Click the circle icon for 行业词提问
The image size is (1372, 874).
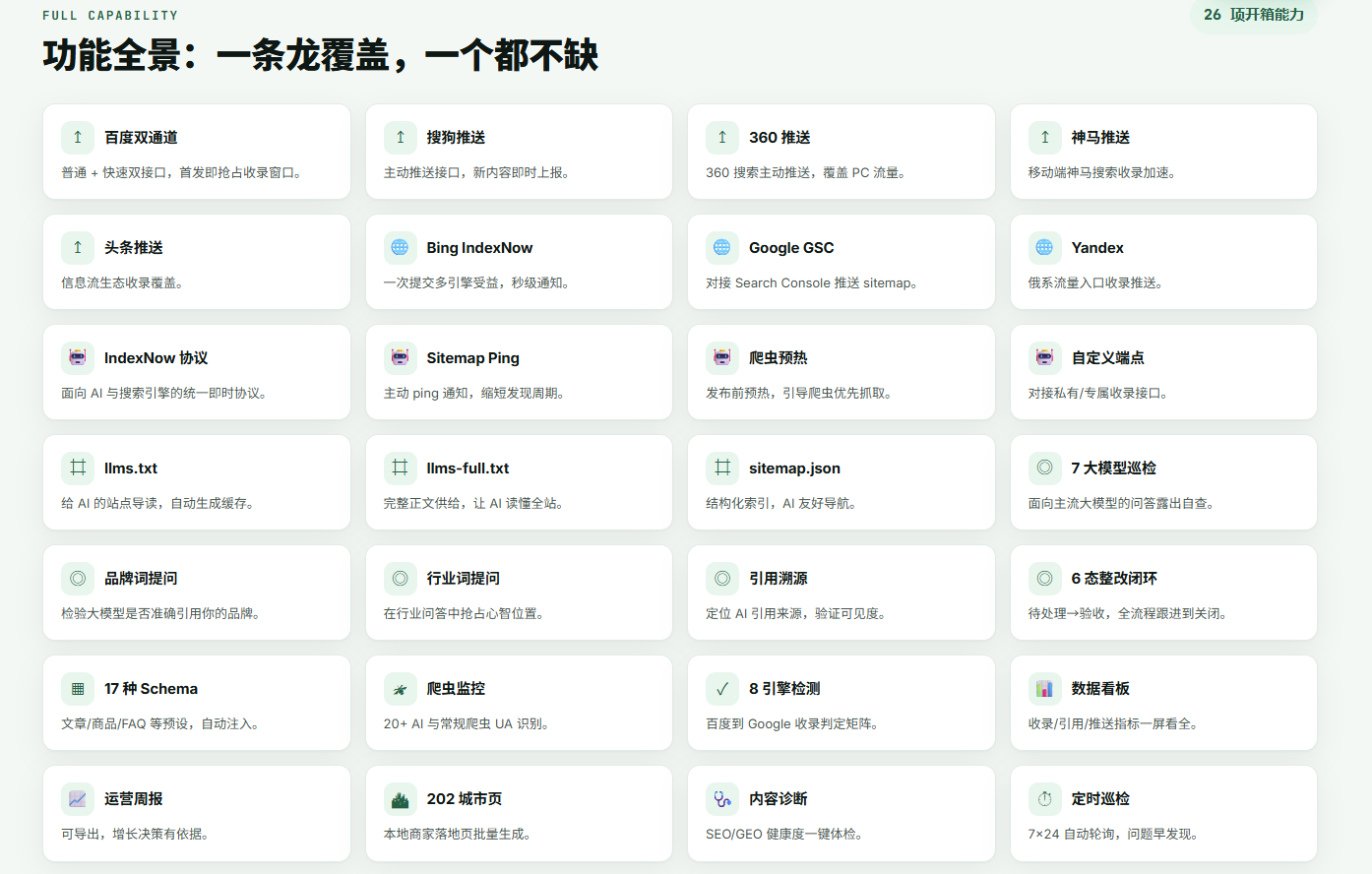point(400,579)
